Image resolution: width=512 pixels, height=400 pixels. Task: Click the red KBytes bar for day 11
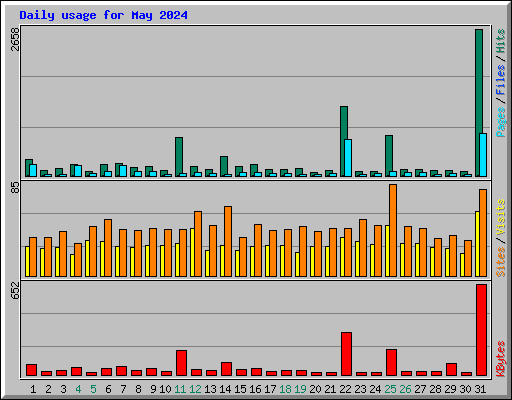coord(181,363)
